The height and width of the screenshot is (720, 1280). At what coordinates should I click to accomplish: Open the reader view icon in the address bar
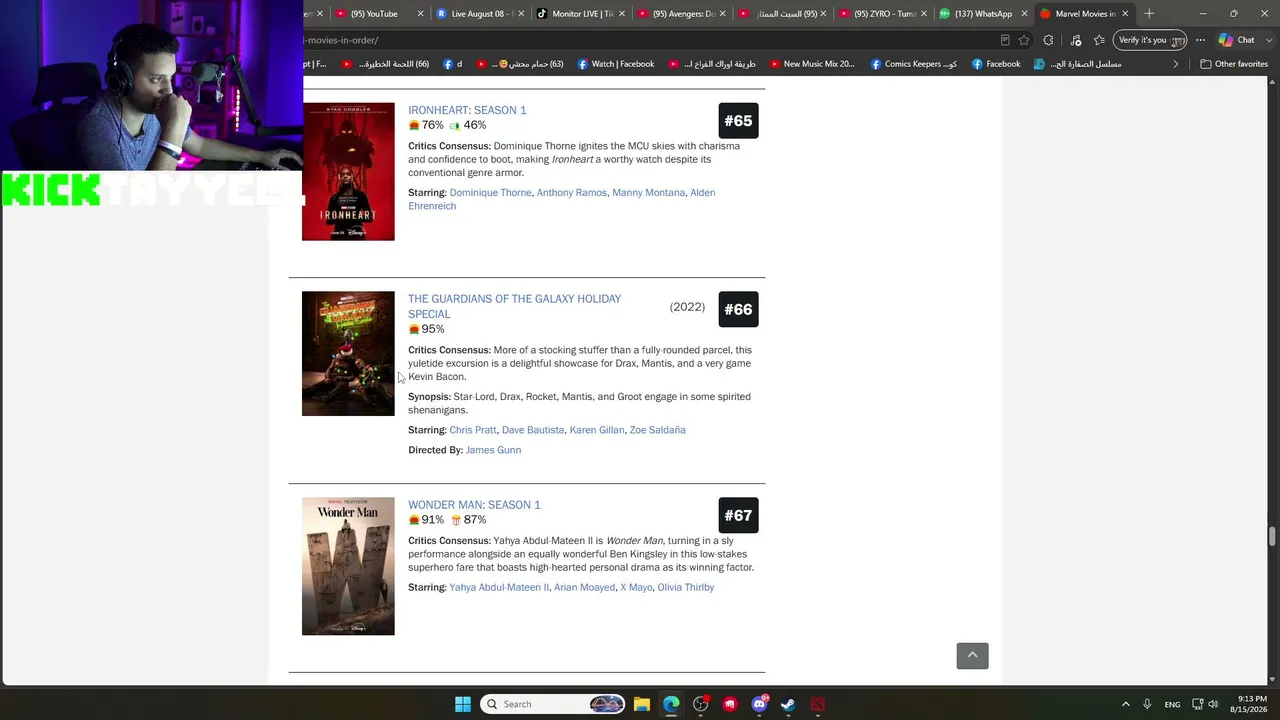pos(1005,40)
